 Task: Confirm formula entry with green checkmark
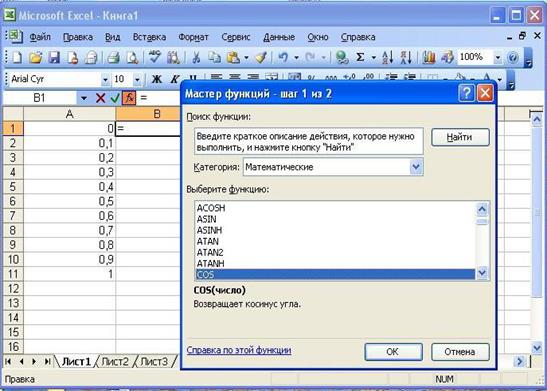click(115, 98)
